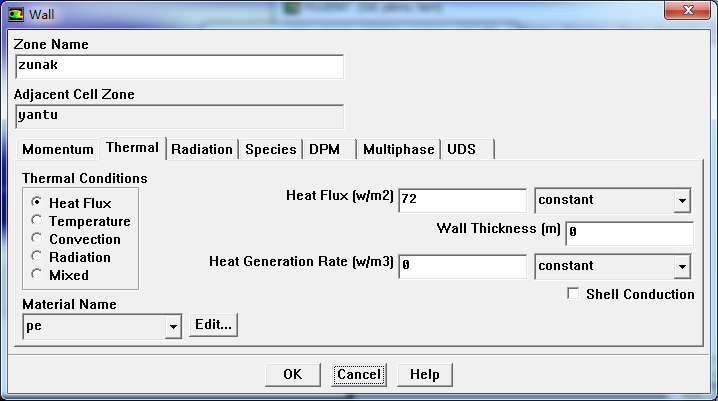Select the Heat Flux radio button

(x=38, y=202)
